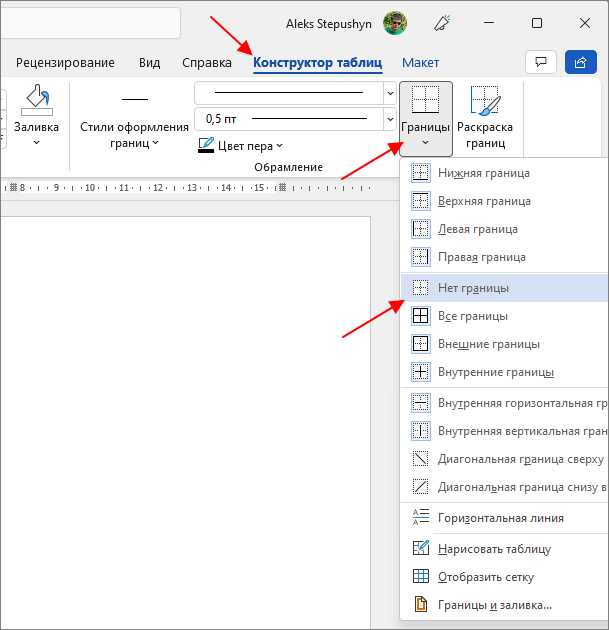Open Границы и заливка dialog
609x630 pixels.
click(505, 605)
